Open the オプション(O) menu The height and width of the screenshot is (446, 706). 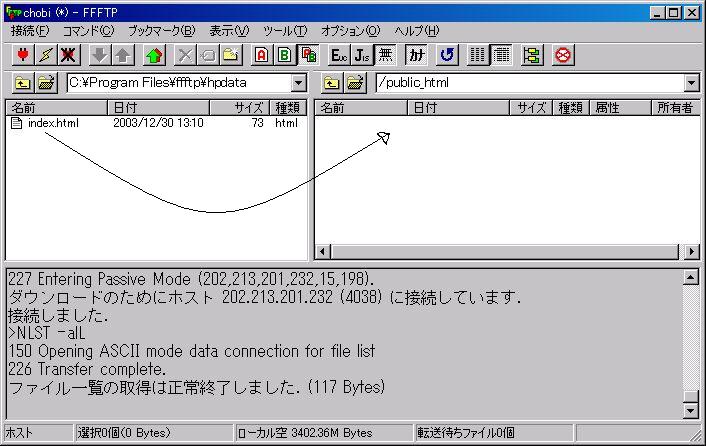(x=351, y=31)
